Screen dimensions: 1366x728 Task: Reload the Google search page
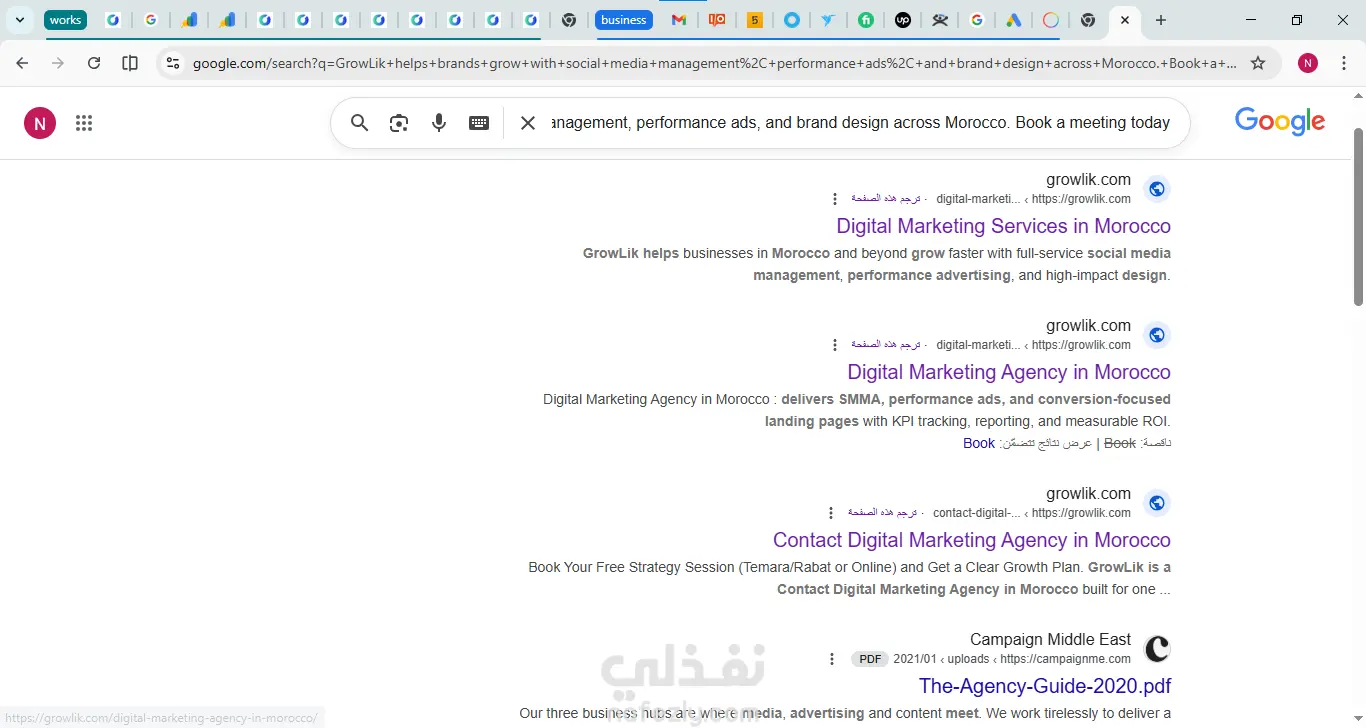point(94,63)
